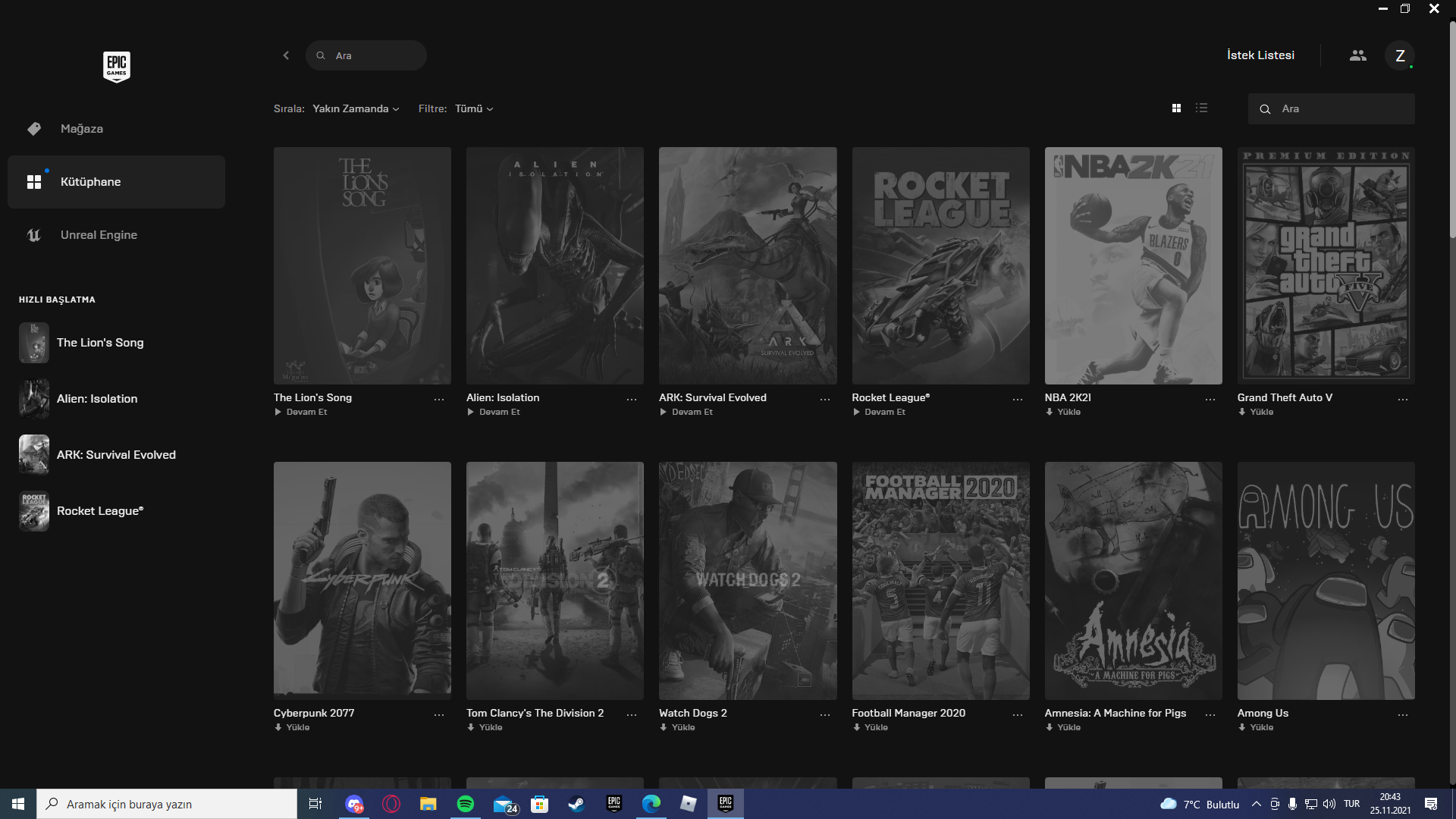Click the Watch Dogs 2 title text
1456x819 pixels.
[x=693, y=713]
